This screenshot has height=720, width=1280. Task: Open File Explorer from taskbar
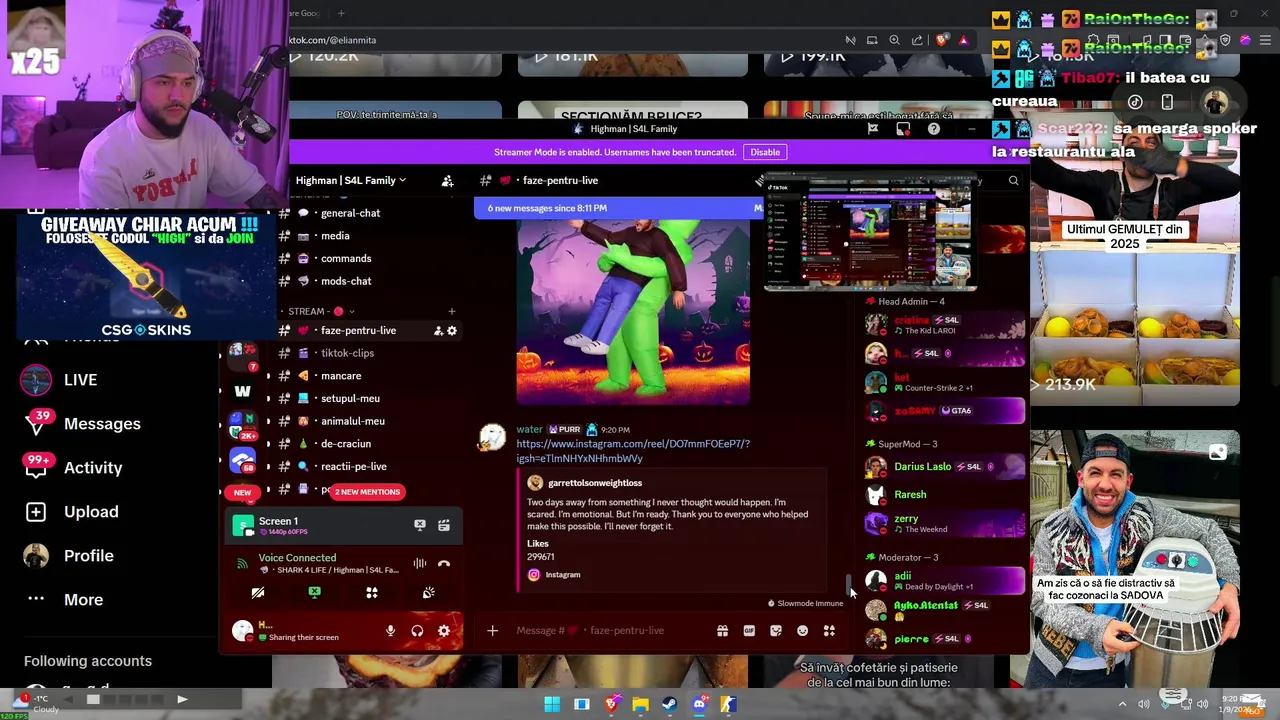pos(640,704)
